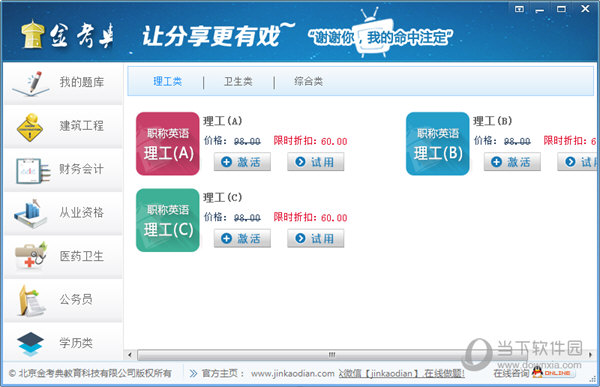Select 公务员 category

pyautogui.click(x=64, y=300)
